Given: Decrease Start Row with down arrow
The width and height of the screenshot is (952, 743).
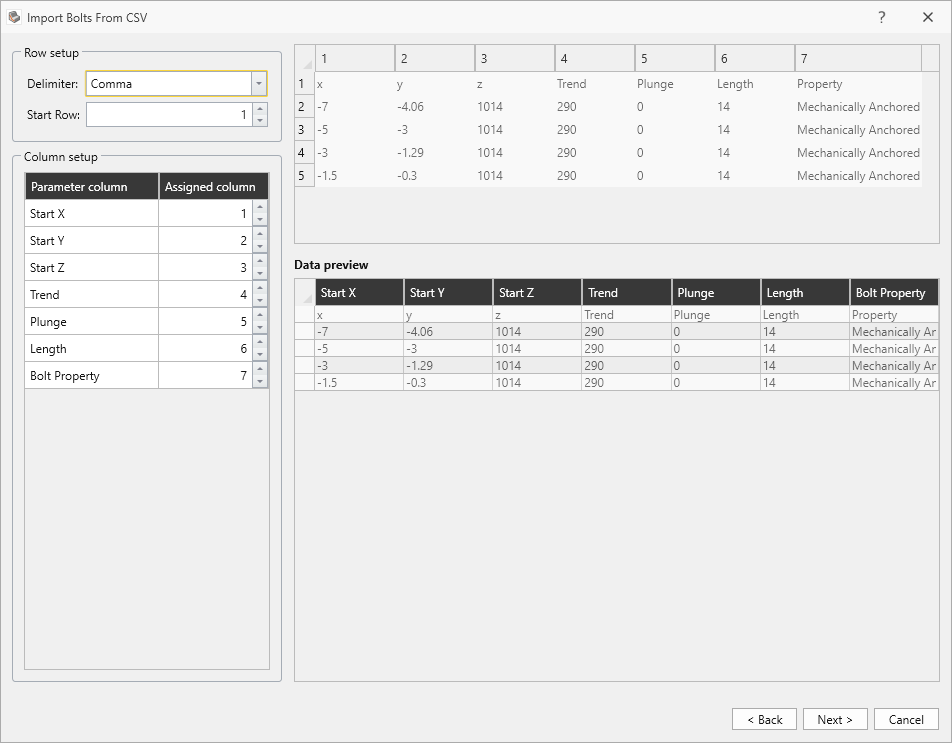Looking at the screenshot, I should pyautogui.click(x=260, y=121).
